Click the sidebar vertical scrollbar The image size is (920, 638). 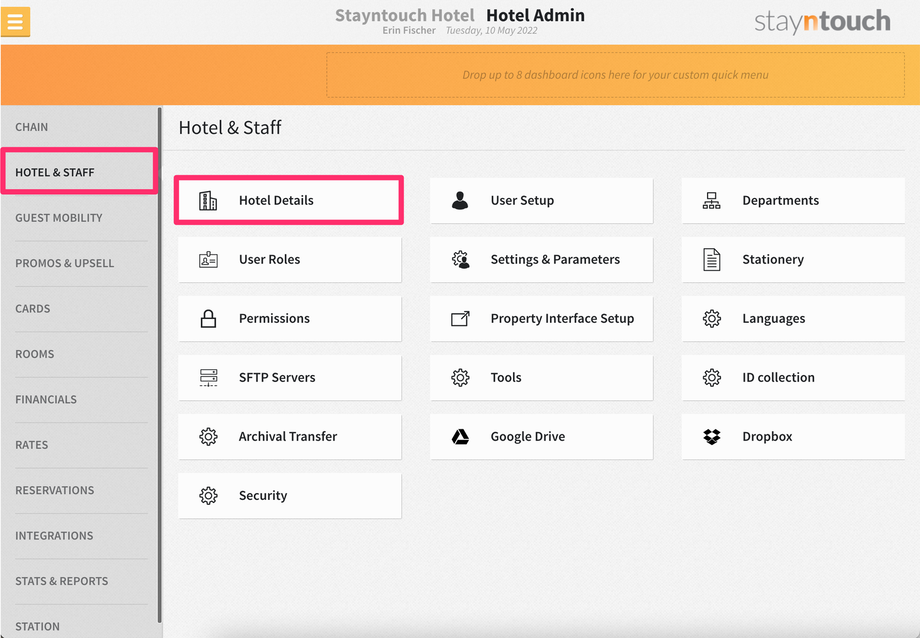coord(160,364)
